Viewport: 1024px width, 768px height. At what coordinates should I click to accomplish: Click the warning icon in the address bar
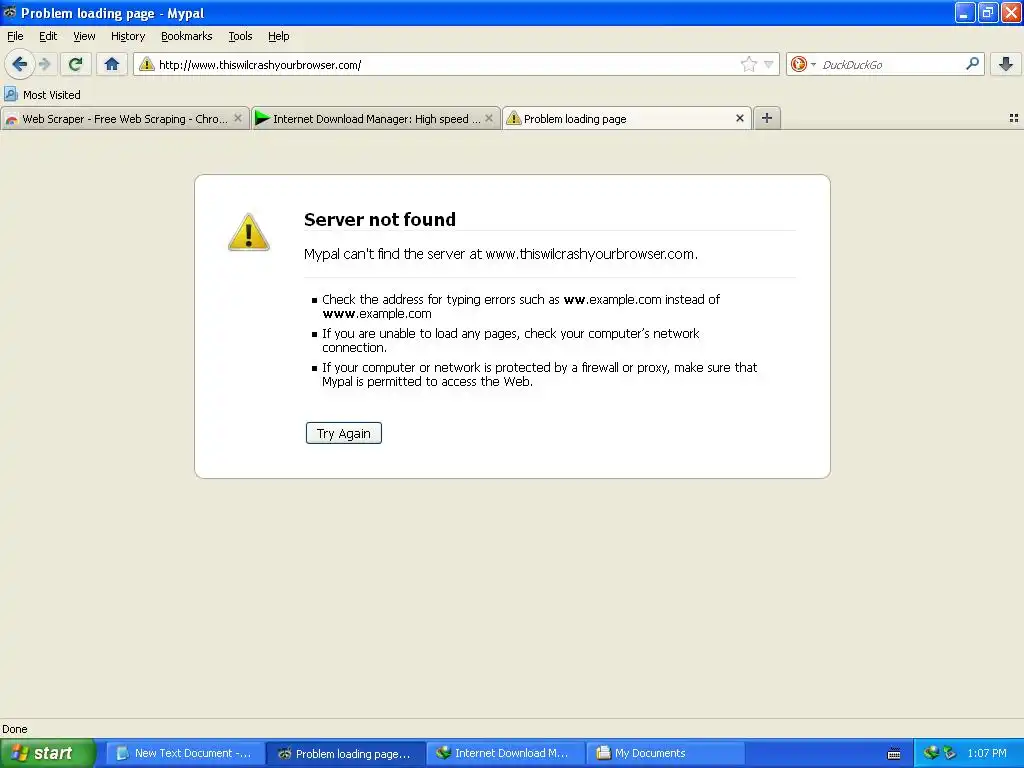coord(146,64)
